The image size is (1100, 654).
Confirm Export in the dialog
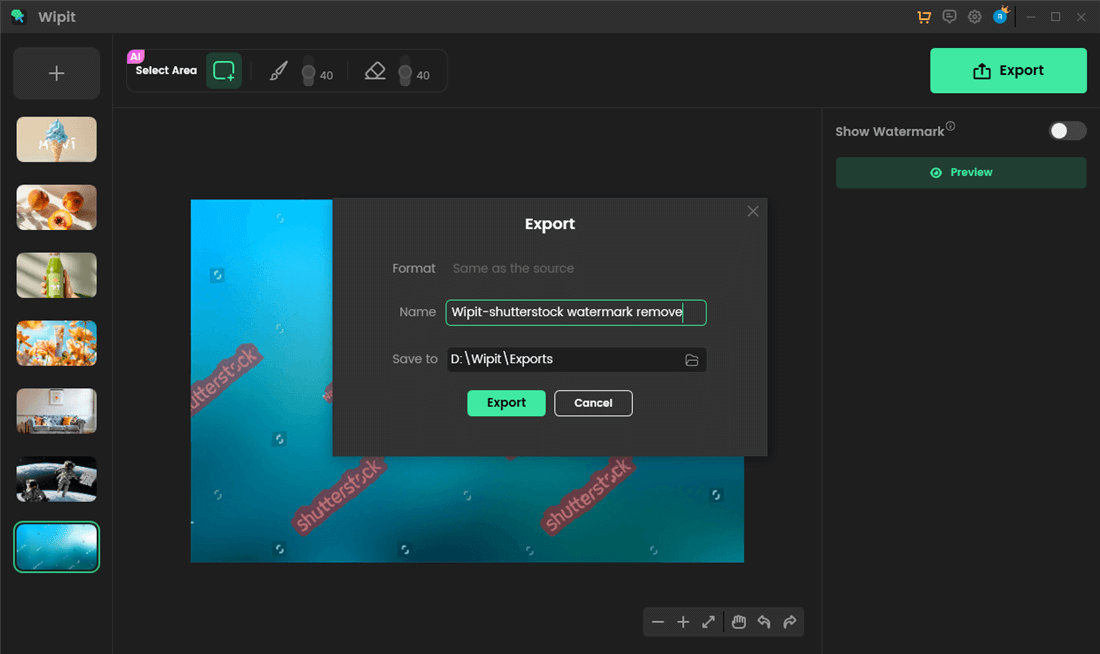click(506, 403)
